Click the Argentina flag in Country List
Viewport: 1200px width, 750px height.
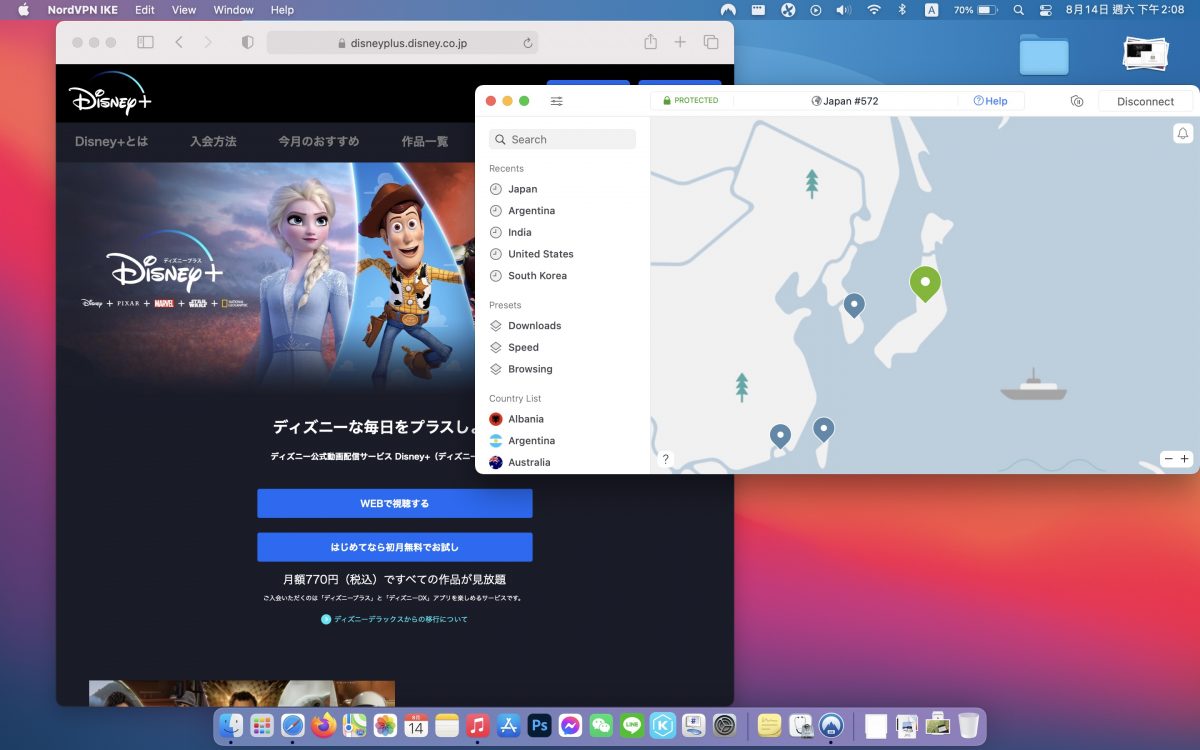496,441
